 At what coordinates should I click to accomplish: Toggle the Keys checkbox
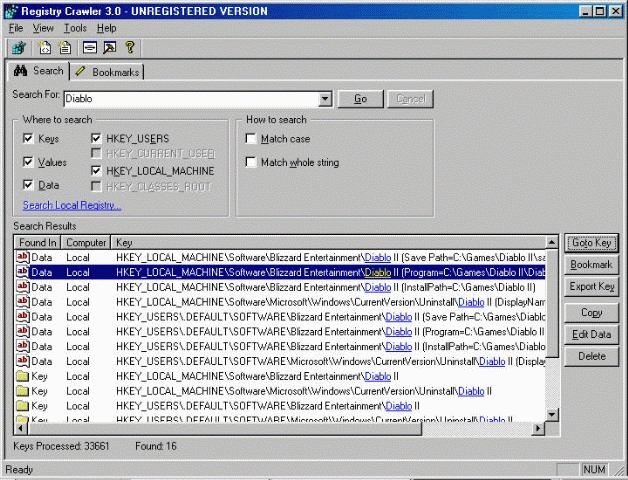(28, 138)
